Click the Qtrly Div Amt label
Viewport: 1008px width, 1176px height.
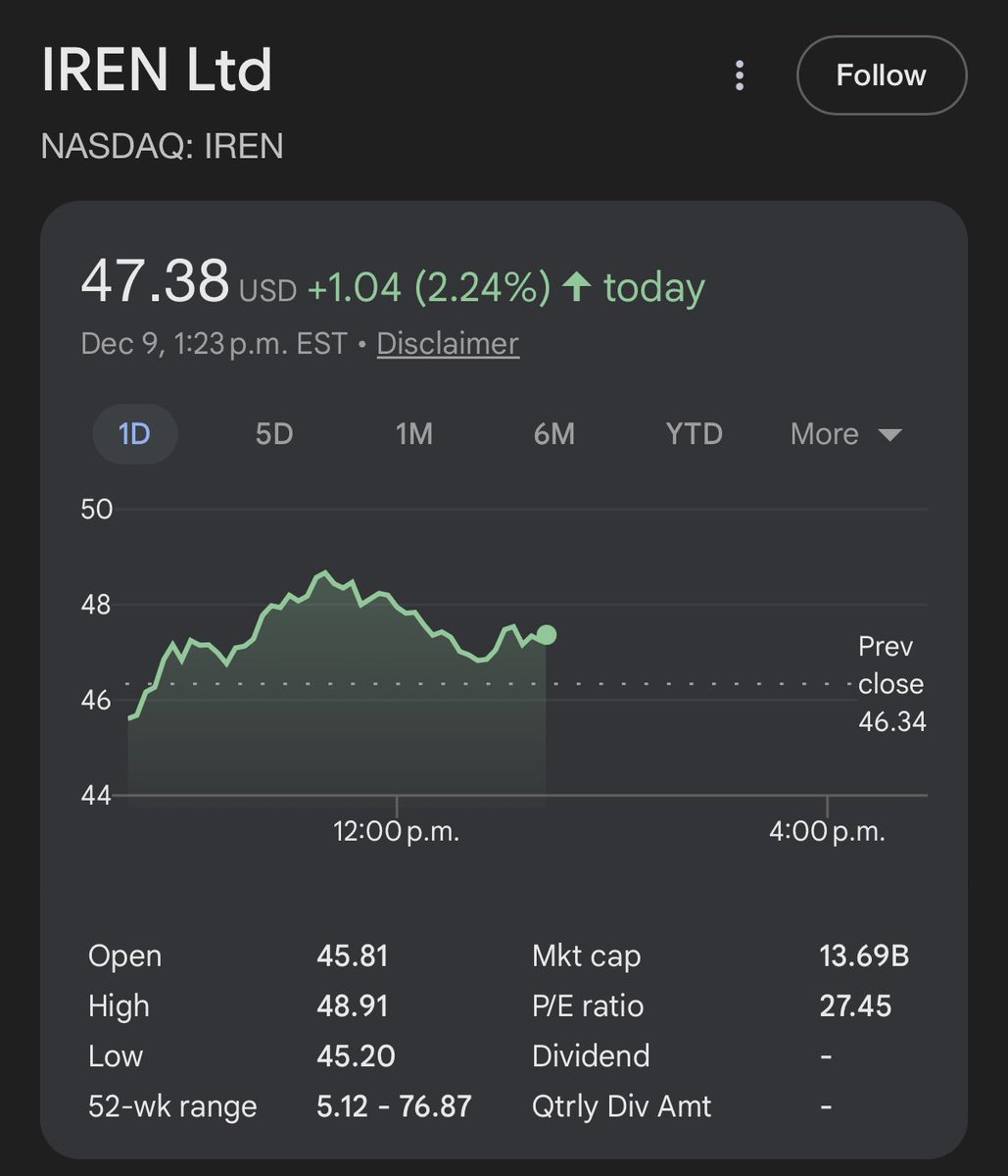pyautogui.click(x=622, y=1106)
